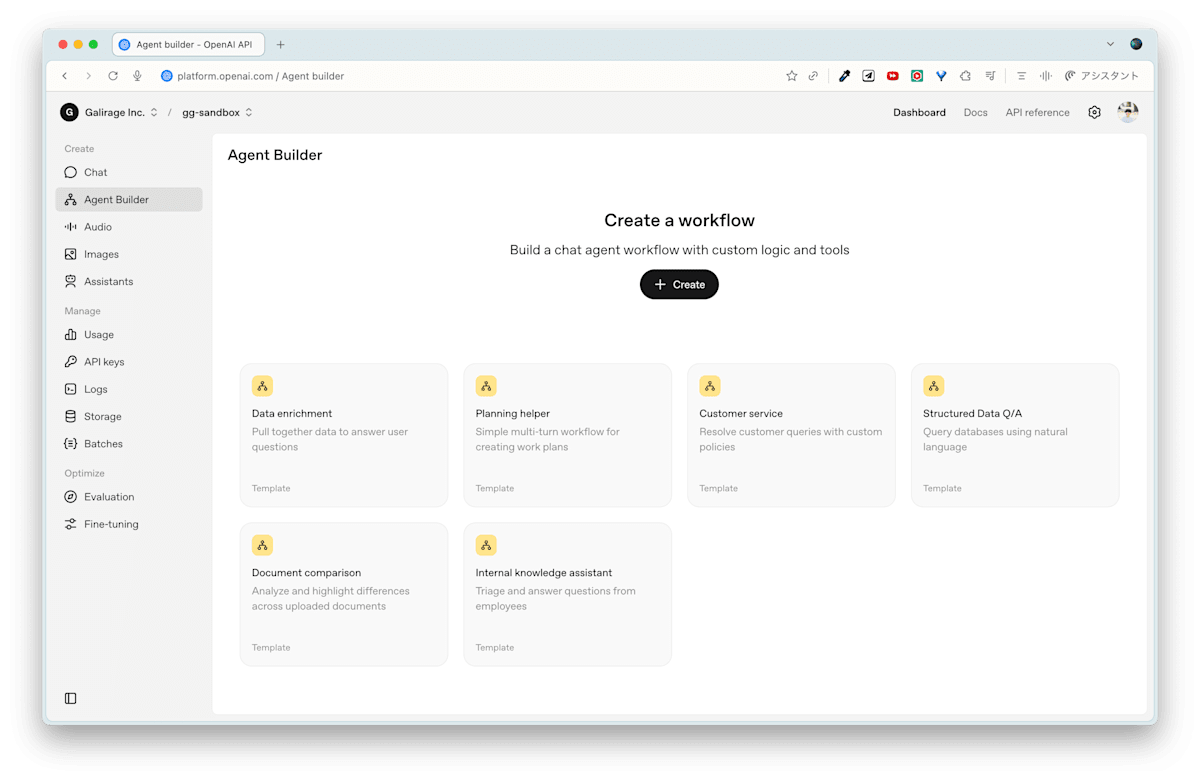This screenshot has width=1200, height=781.
Task: Open the Document comparison template
Action: pos(344,594)
